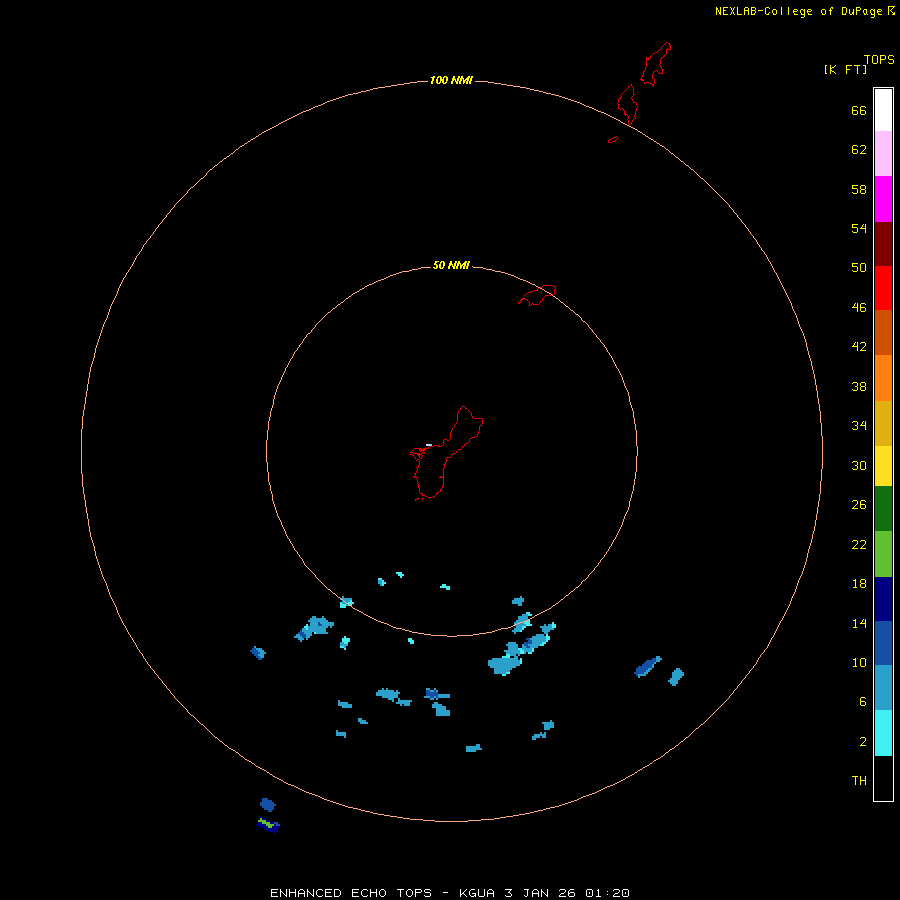Click the largest light-blue echo cluster southeast
900x900 pixels.
[505, 664]
